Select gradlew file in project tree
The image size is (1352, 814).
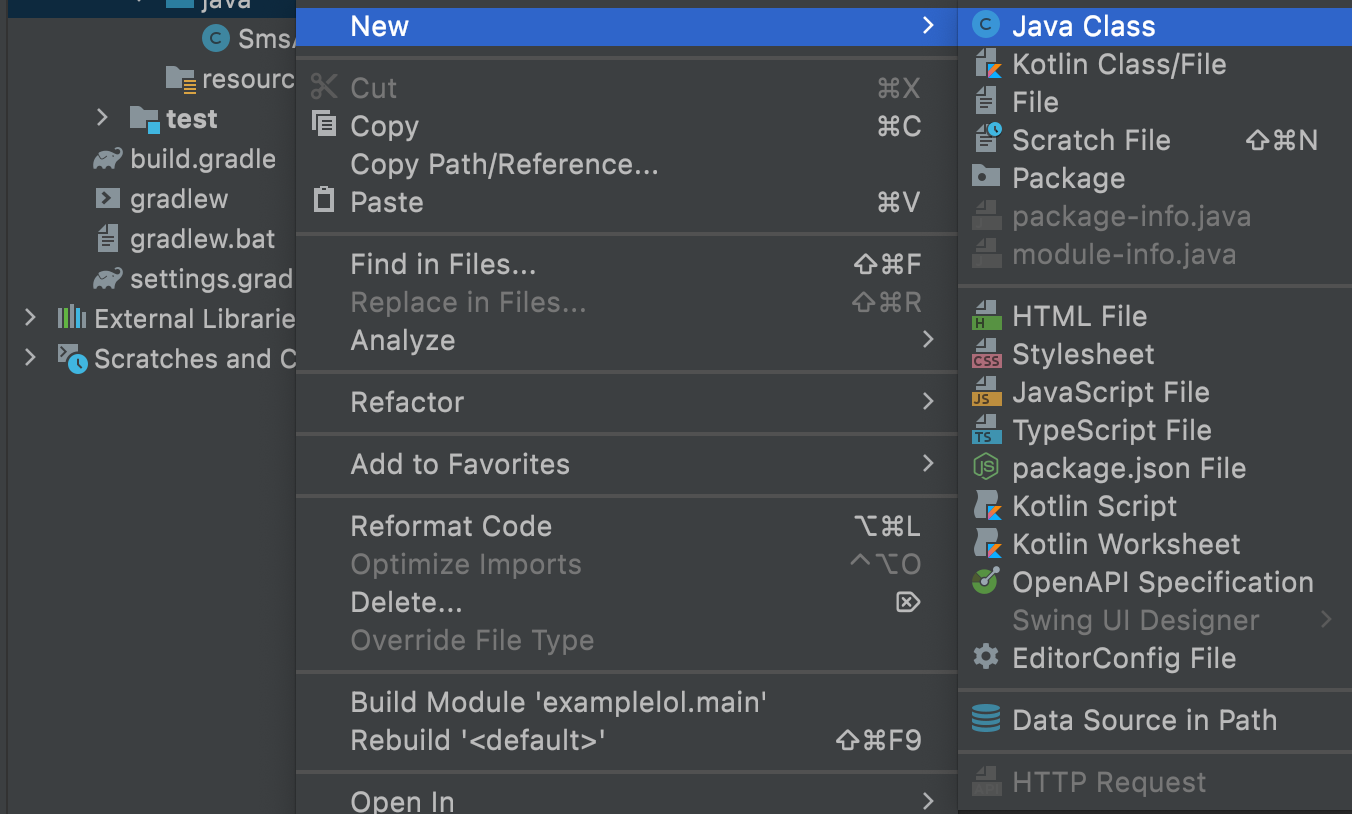179,199
